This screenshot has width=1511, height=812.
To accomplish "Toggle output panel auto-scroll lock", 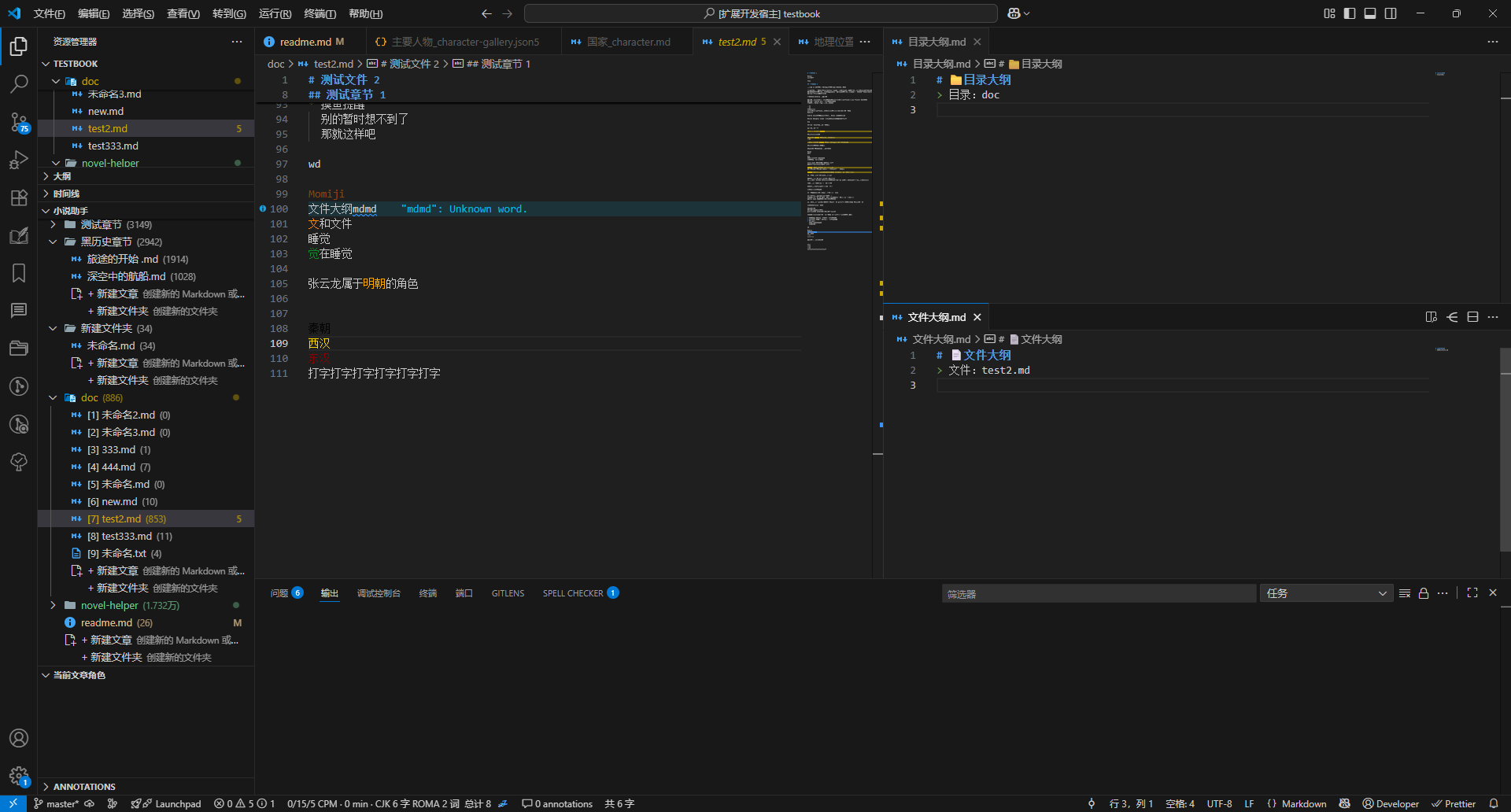I will click(1423, 593).
